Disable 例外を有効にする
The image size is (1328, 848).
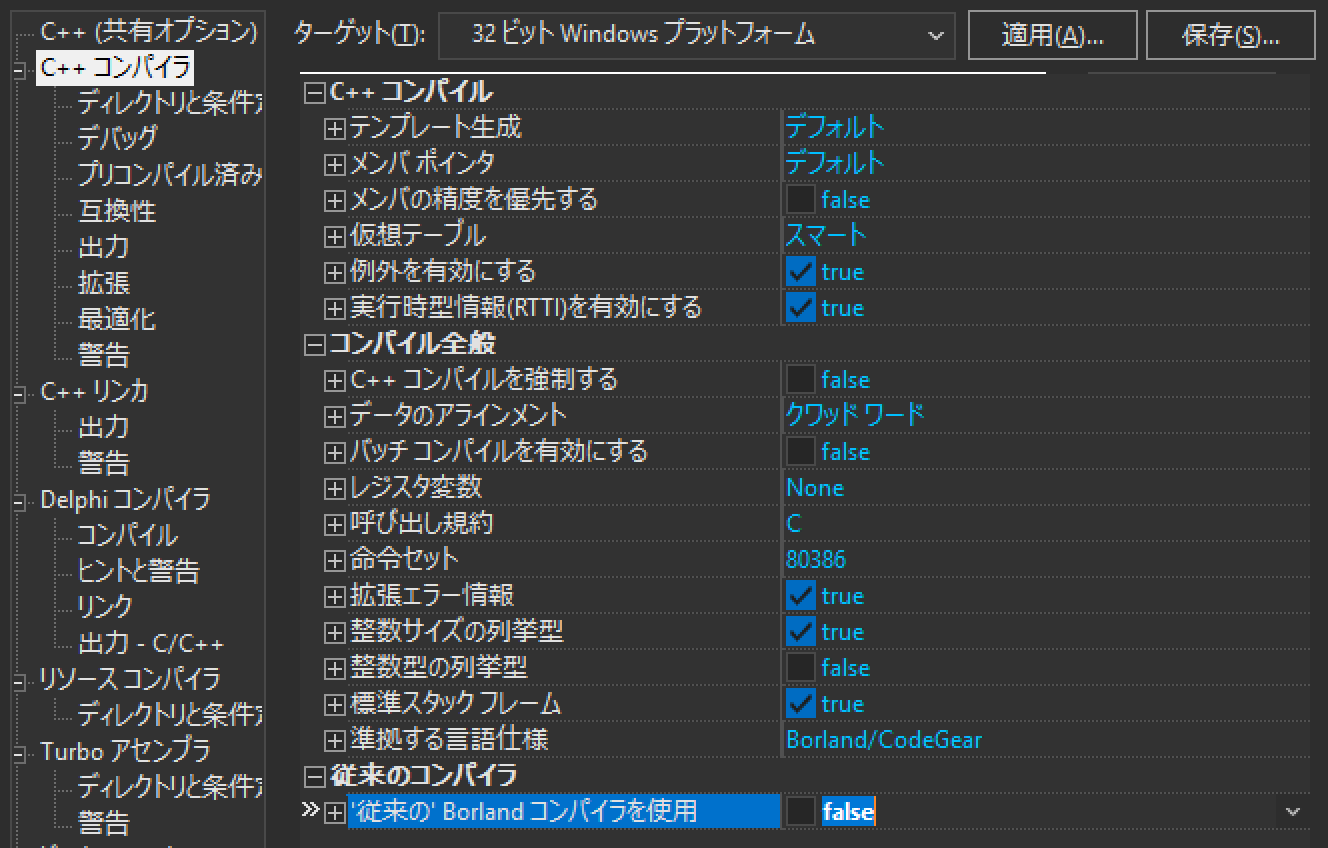[799, 271]
